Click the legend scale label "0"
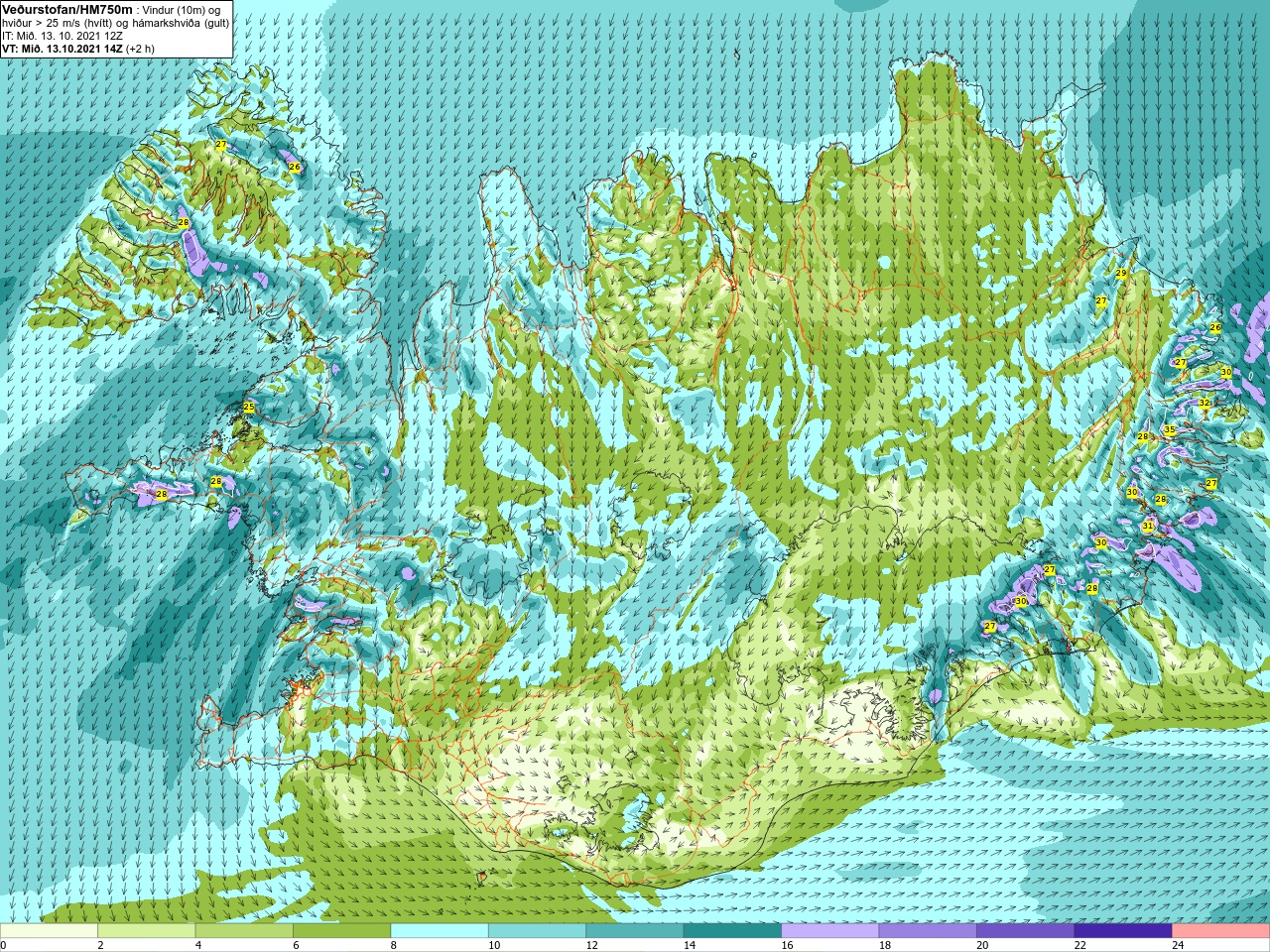 4,945
